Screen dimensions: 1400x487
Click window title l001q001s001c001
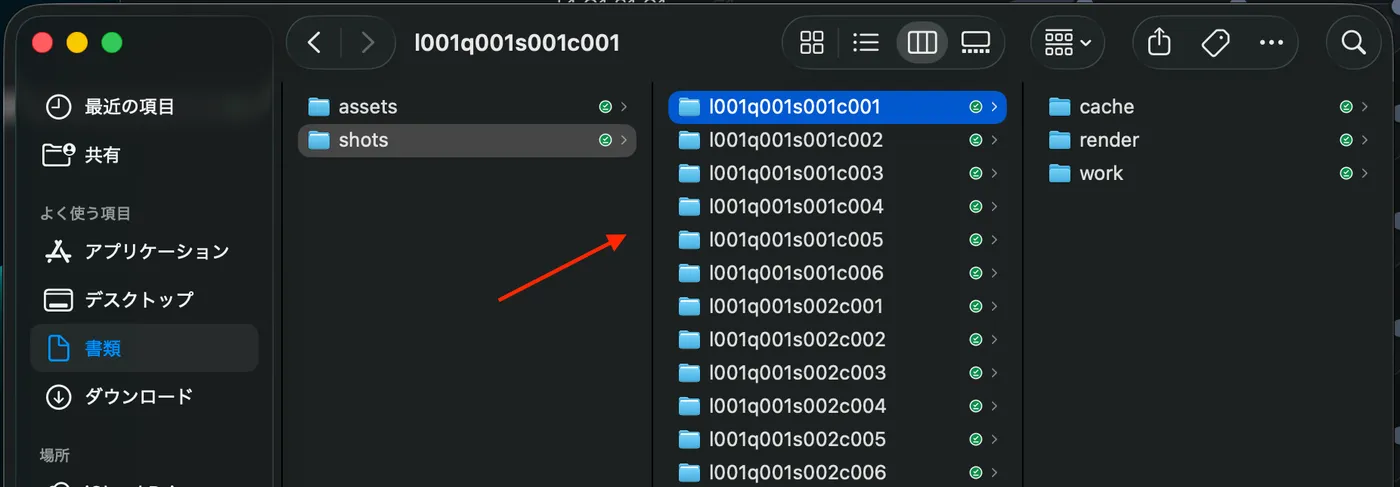(x=517, y=42)
